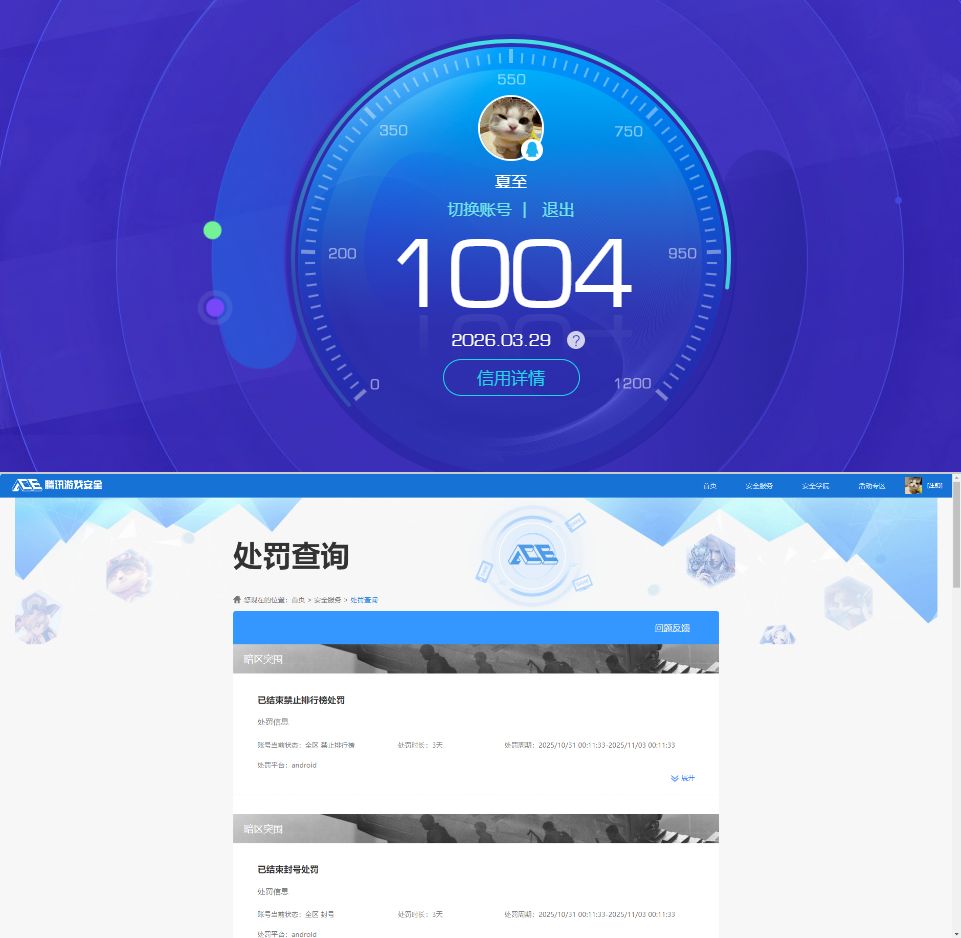The height and width of the screenshot is (938, 961).
Task: Click the 切换账号 link to switch accounts
Action: click(480, 211)
